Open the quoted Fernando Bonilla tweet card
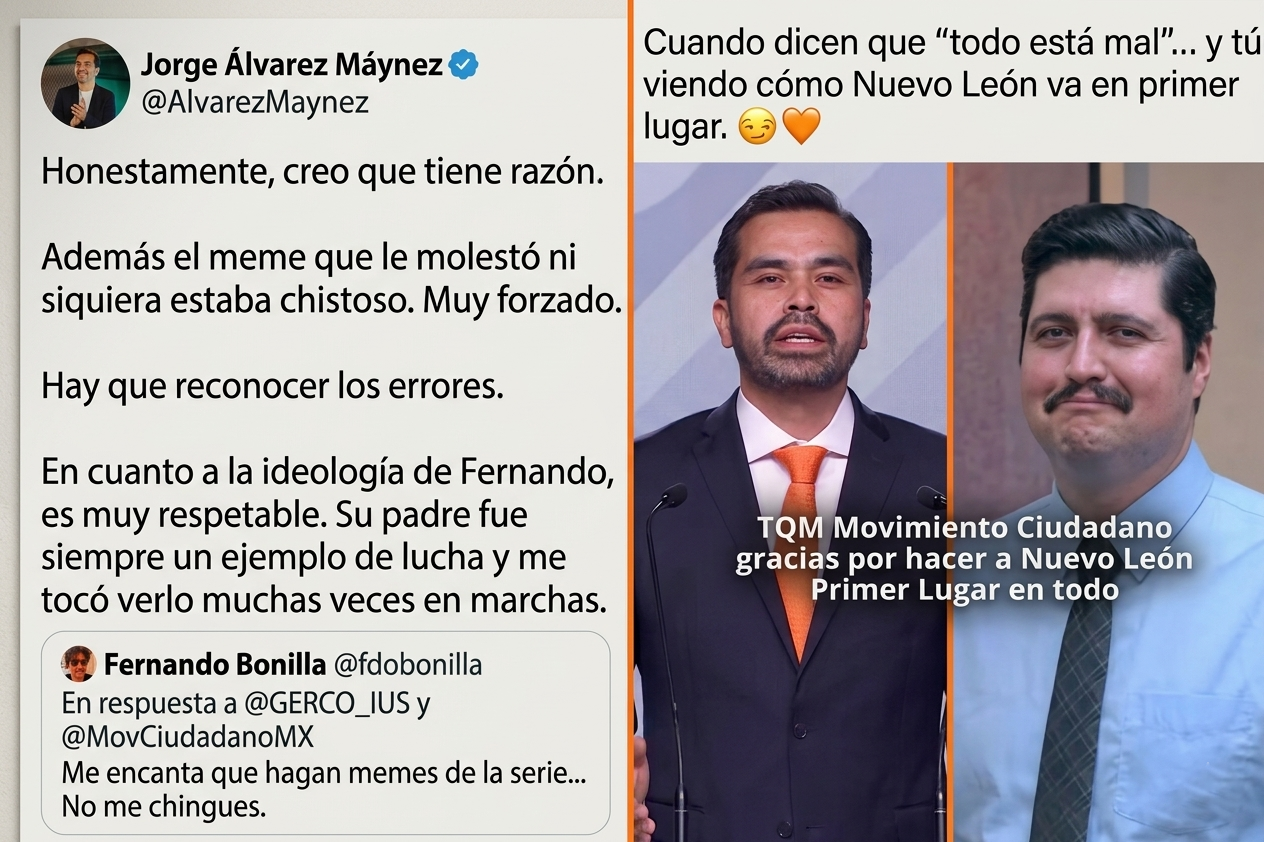The height and width of the screenshot is (842, 1264). [x=326, y=733]
